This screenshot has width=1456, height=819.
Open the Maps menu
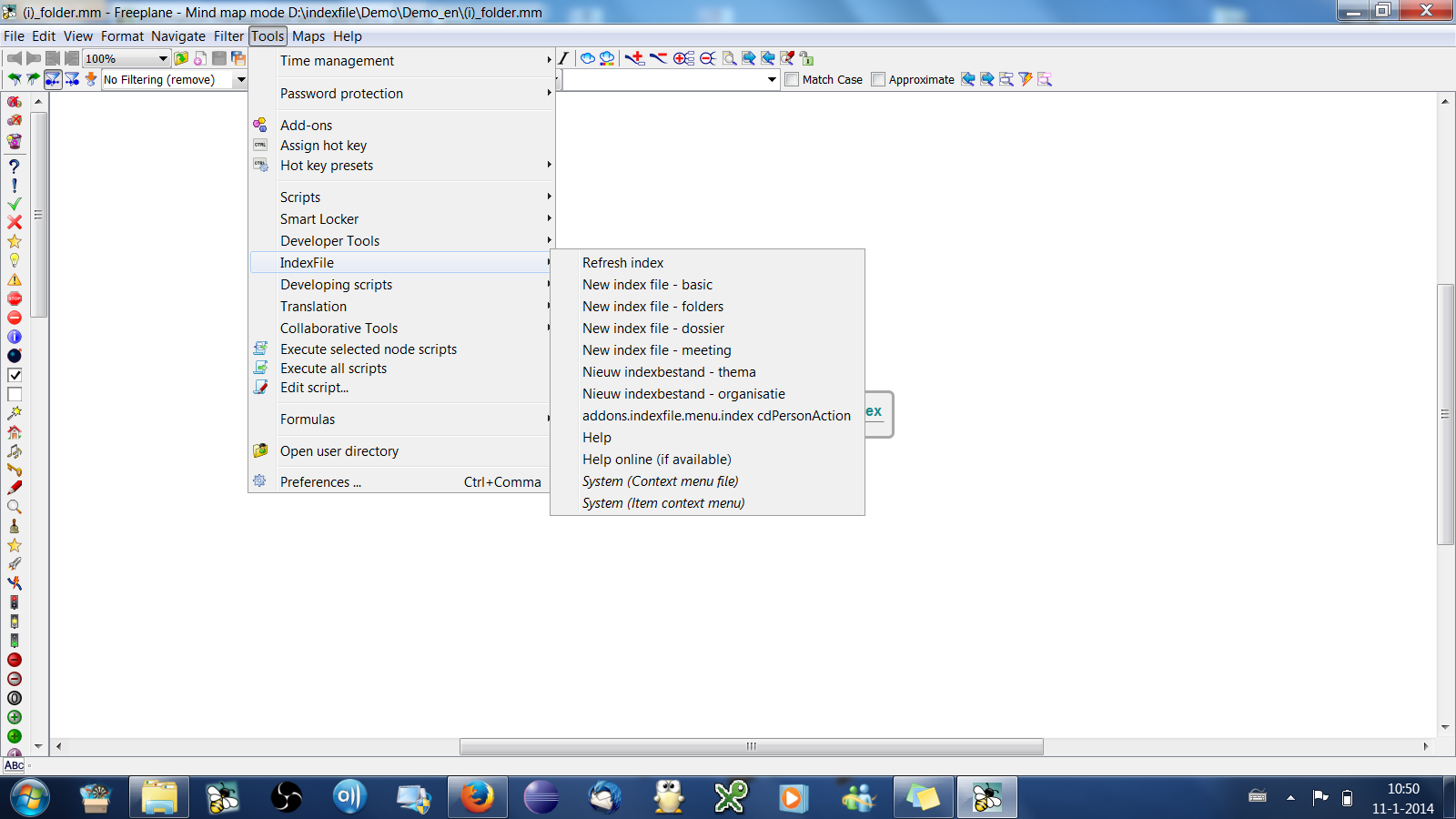(x=308, y=35)
